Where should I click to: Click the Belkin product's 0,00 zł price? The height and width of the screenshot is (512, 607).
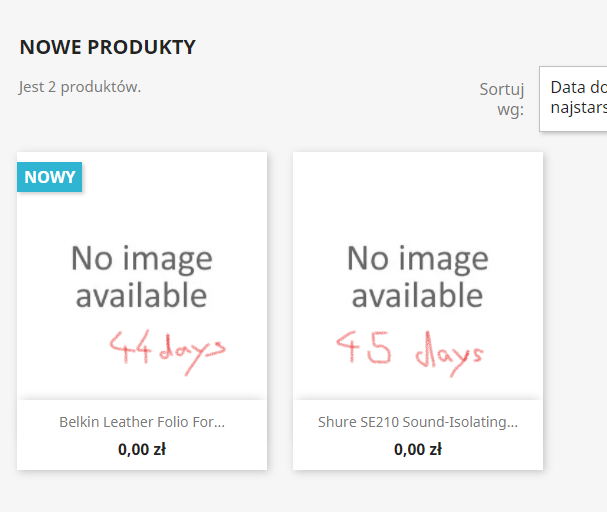click(141, 449)
